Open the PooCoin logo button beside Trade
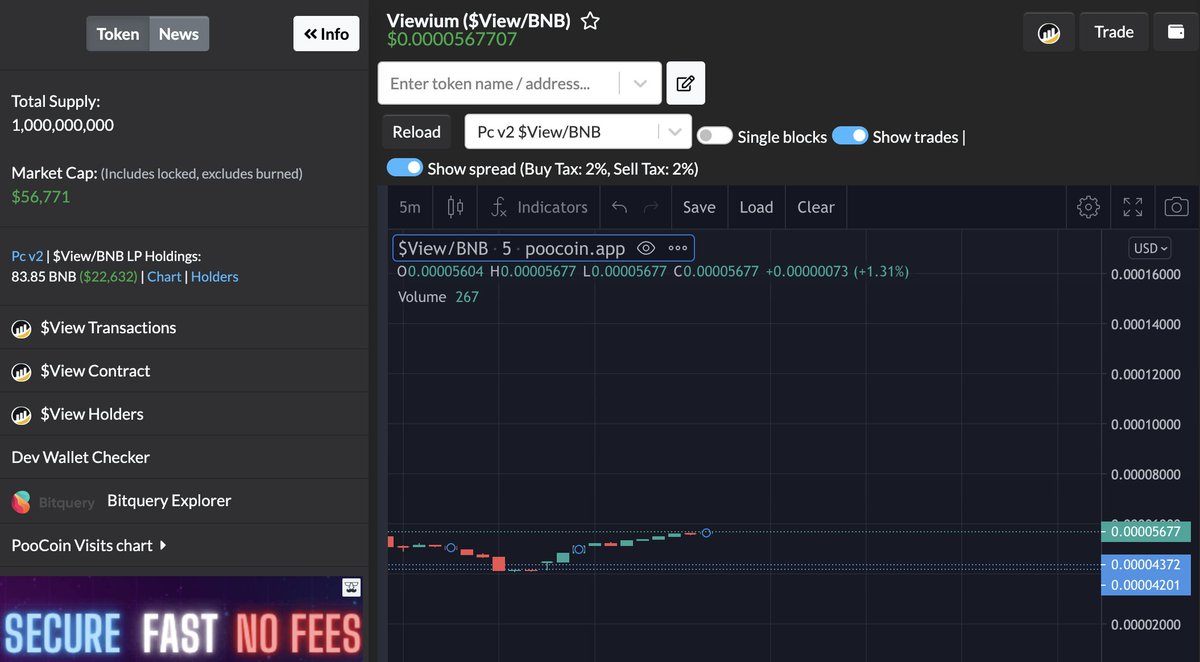 (x=1049, y=32)
